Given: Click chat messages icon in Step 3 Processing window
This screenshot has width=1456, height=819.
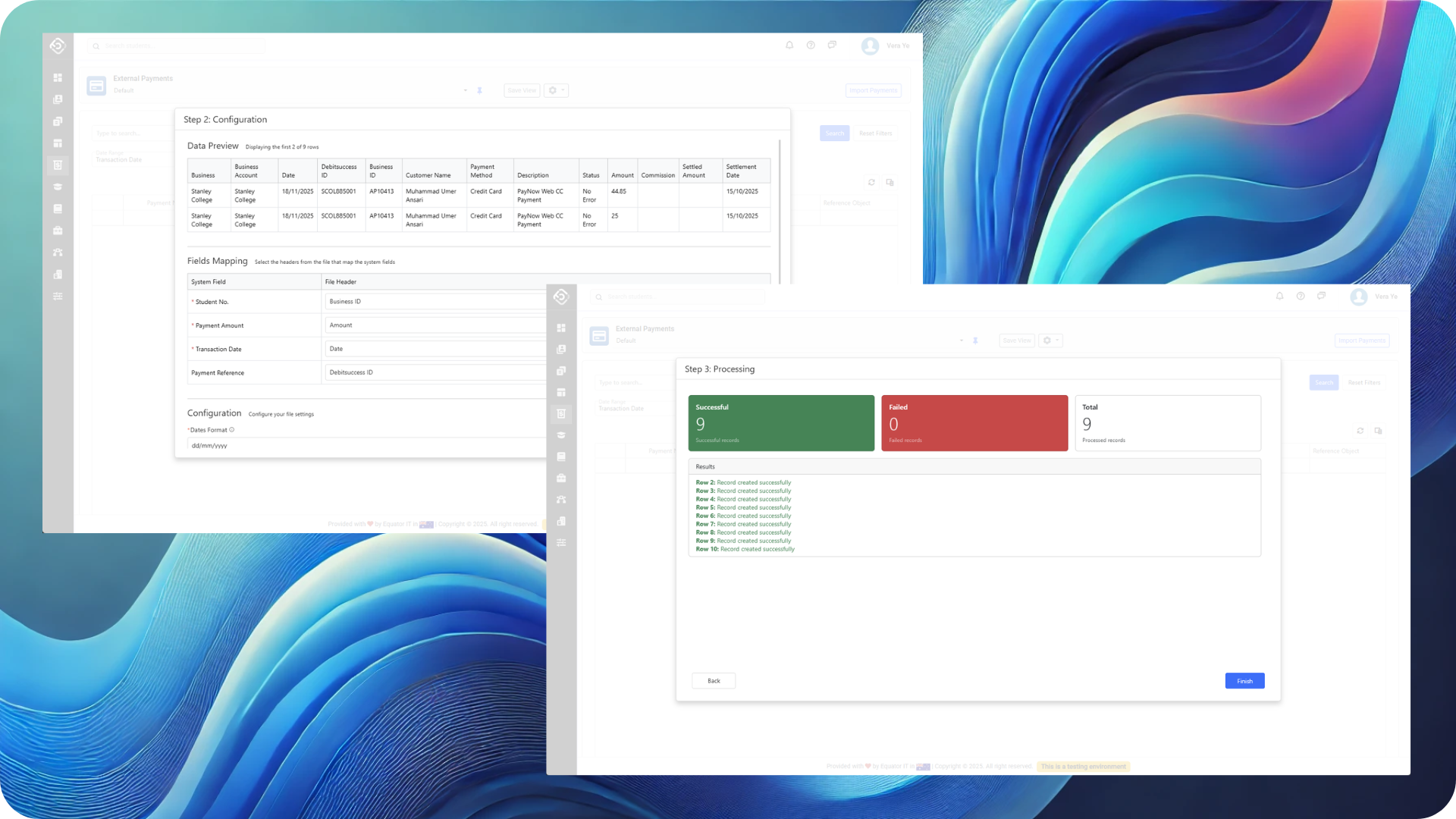Looking at the screenshot, I should click(1321, 296).
